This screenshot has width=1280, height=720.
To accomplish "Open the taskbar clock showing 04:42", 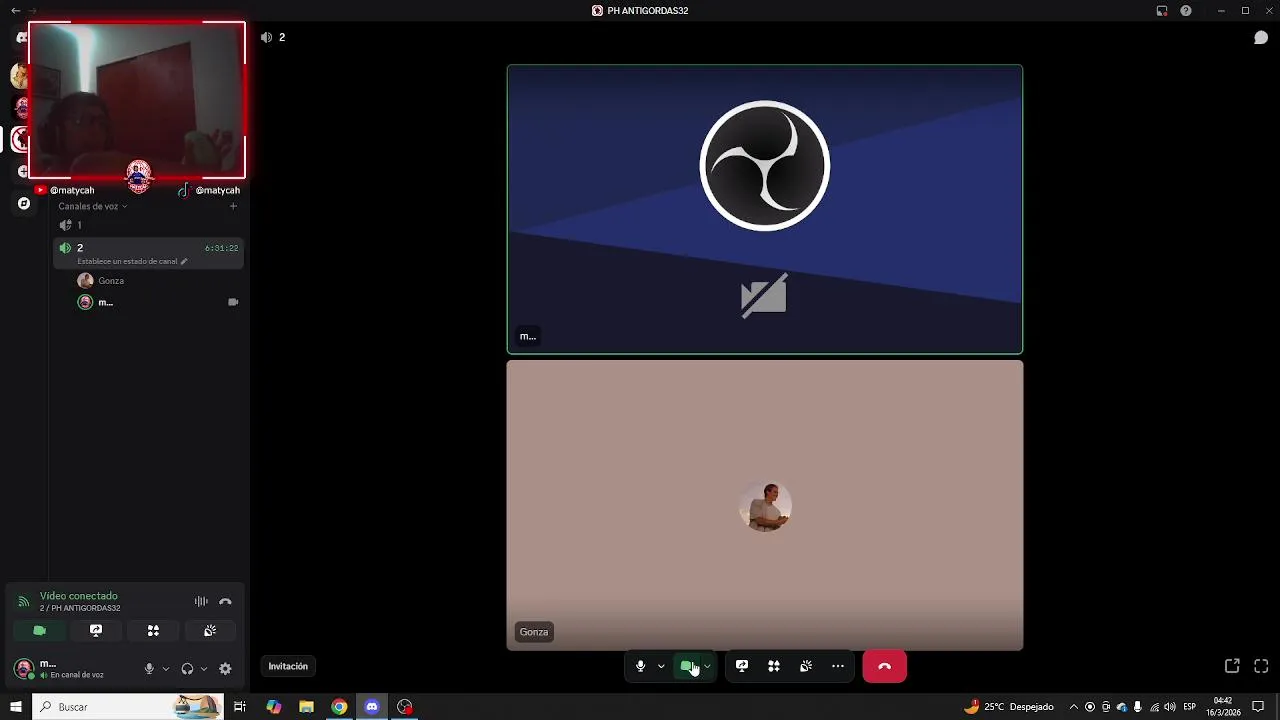I will (x=1223, y=707).
